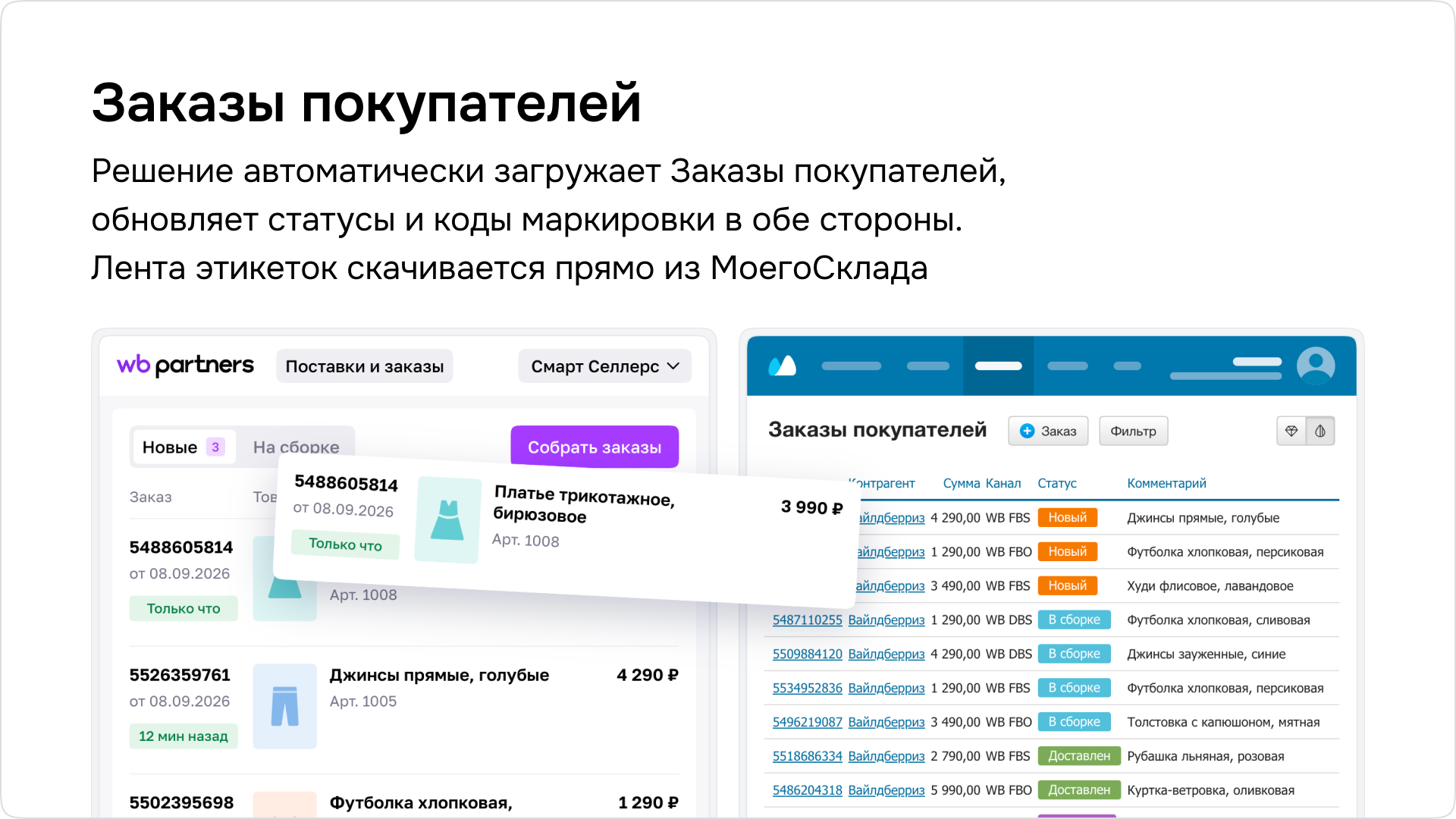This screenshot has width=1456, height=819.
Task: Click the plus icon in Заказ button
Action: click(x=1027, y=431)
